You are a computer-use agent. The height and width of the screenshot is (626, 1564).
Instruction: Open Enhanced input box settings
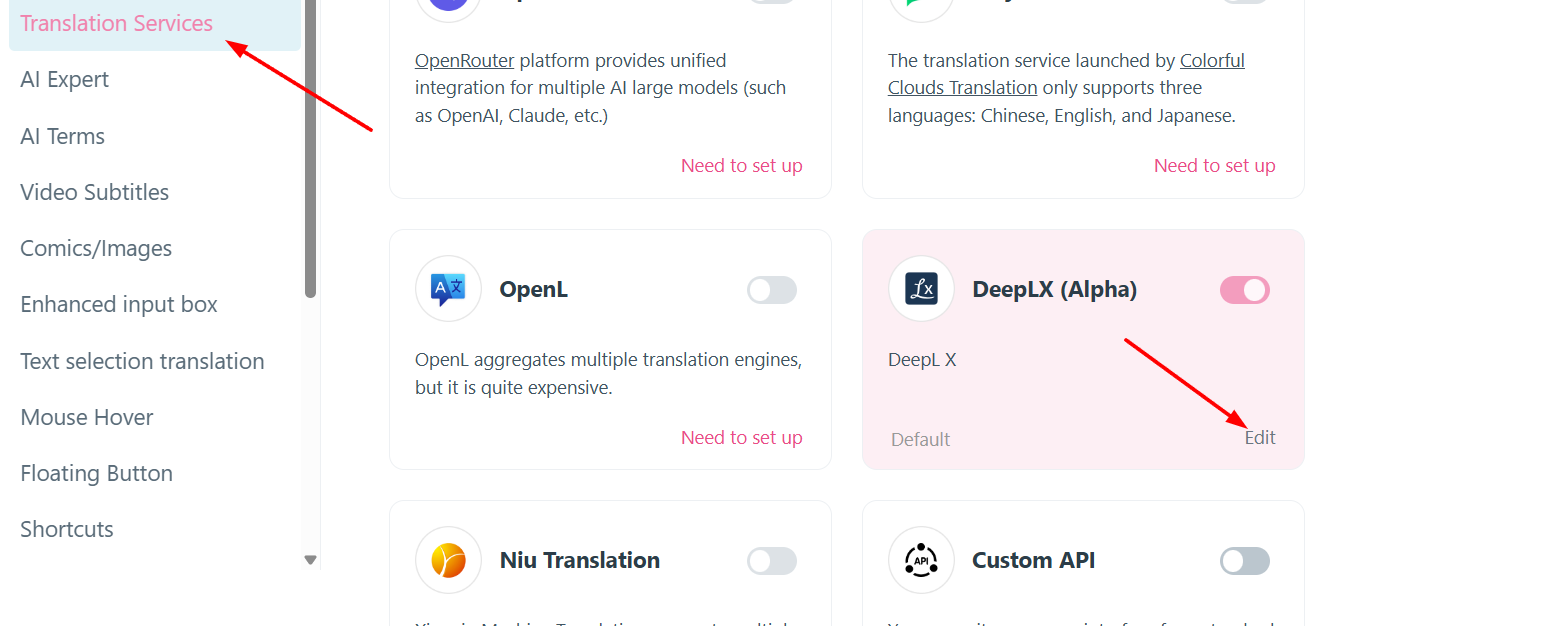119,304
